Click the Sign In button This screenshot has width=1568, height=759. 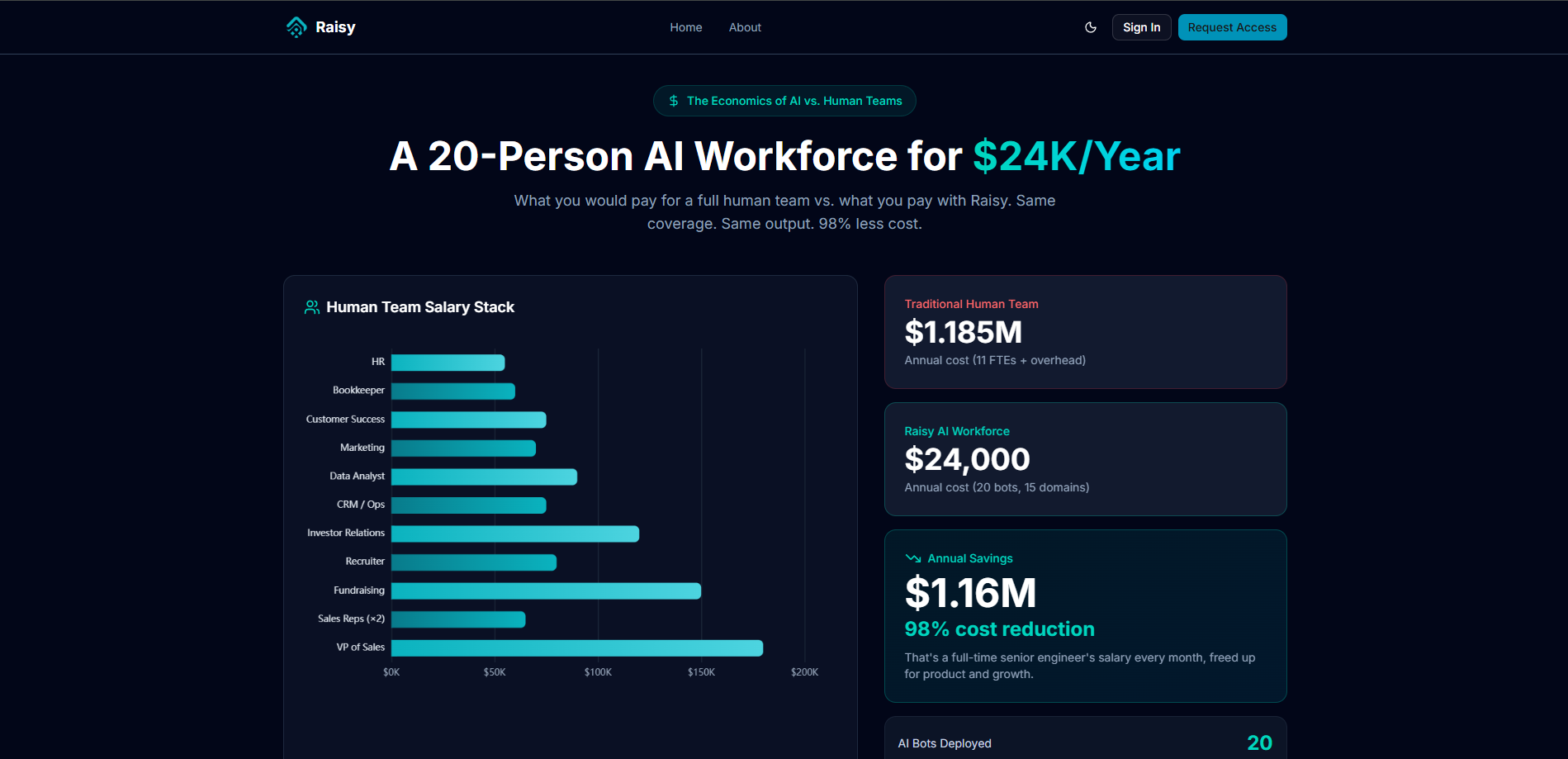pyautogui.click(x=1141, y=27)
